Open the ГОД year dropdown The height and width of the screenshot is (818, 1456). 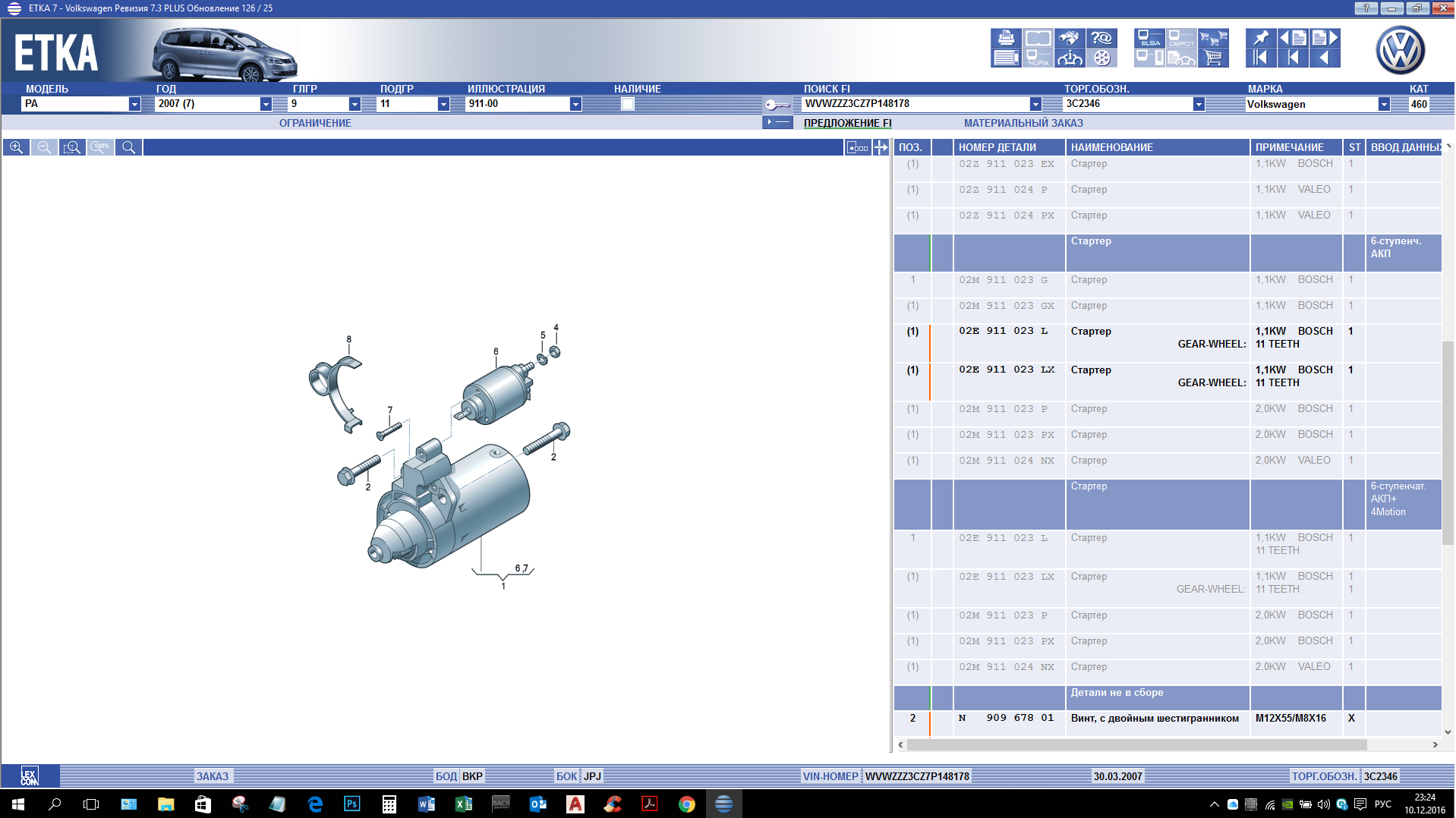point(266,104)
